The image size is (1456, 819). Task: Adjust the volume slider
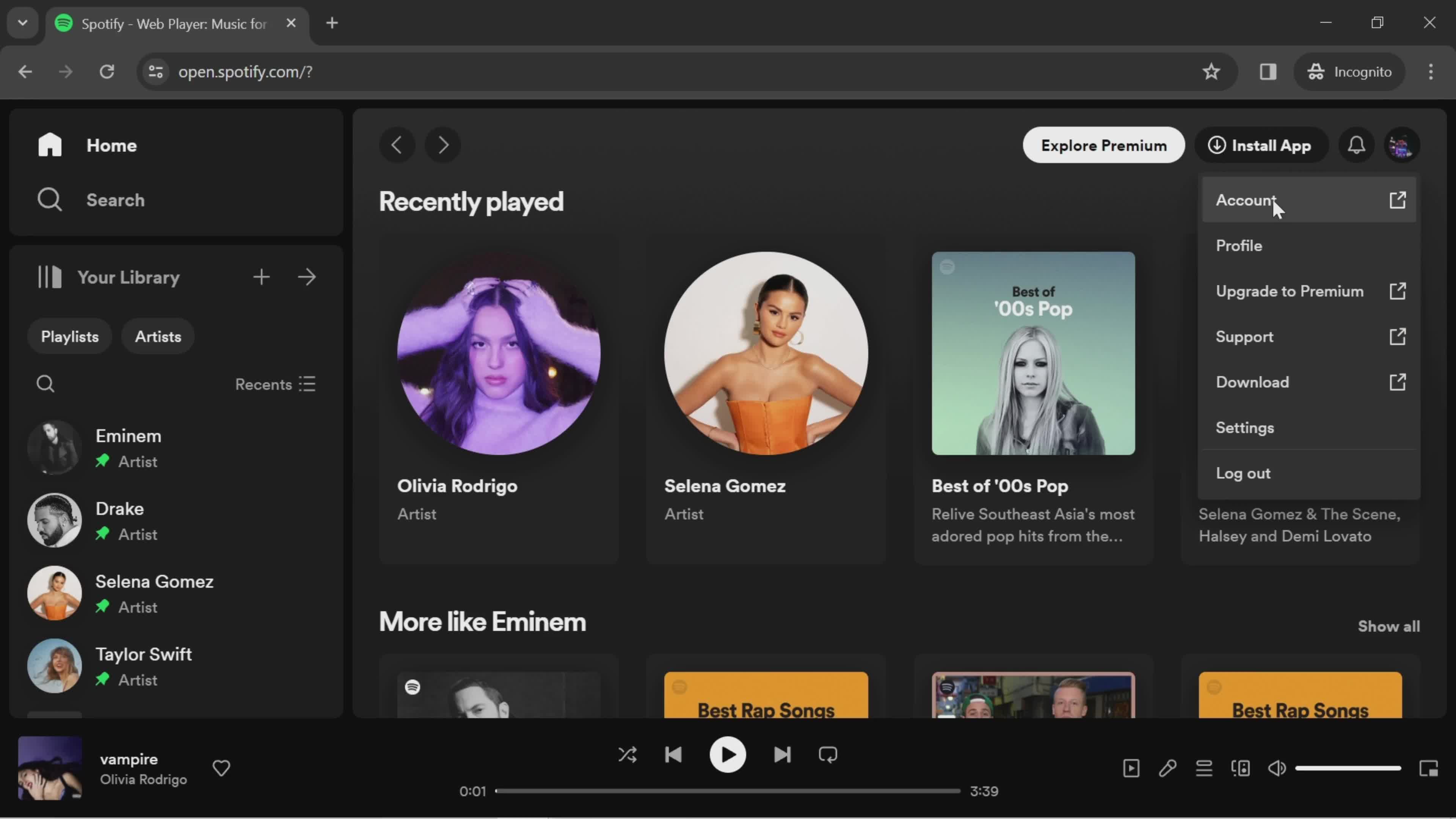1348,768
